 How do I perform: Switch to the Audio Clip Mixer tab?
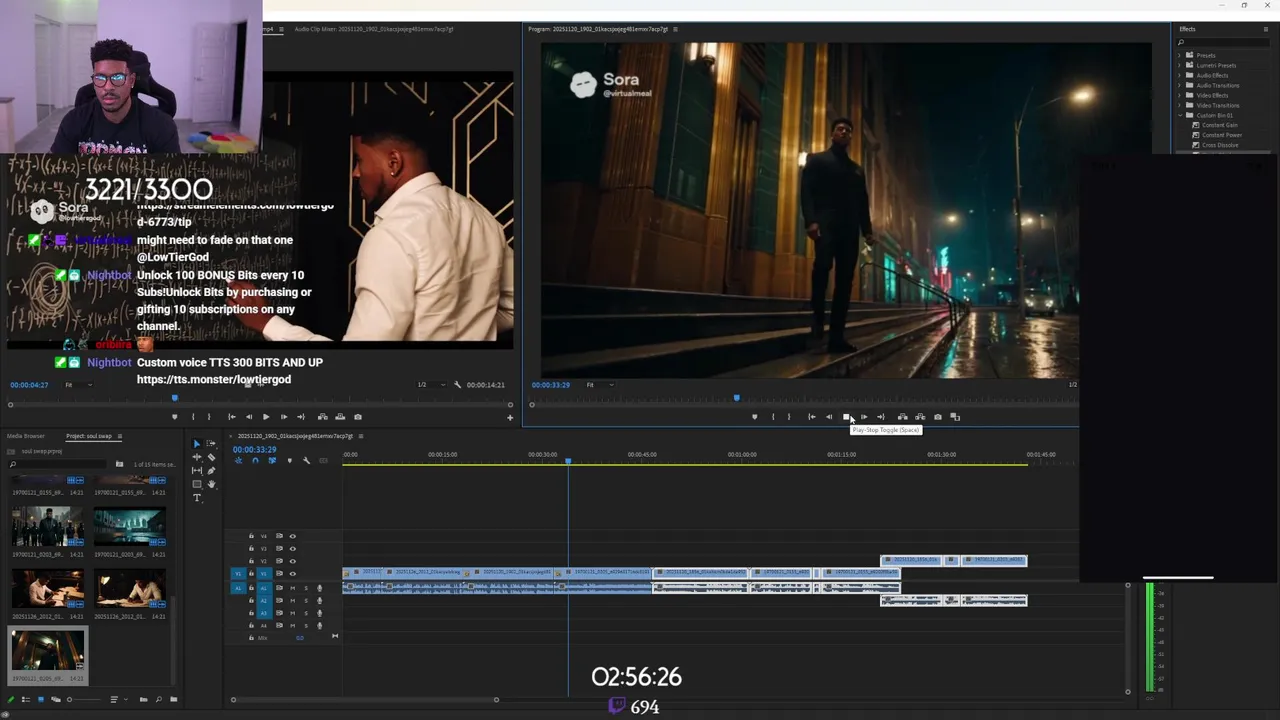[374, 29]
